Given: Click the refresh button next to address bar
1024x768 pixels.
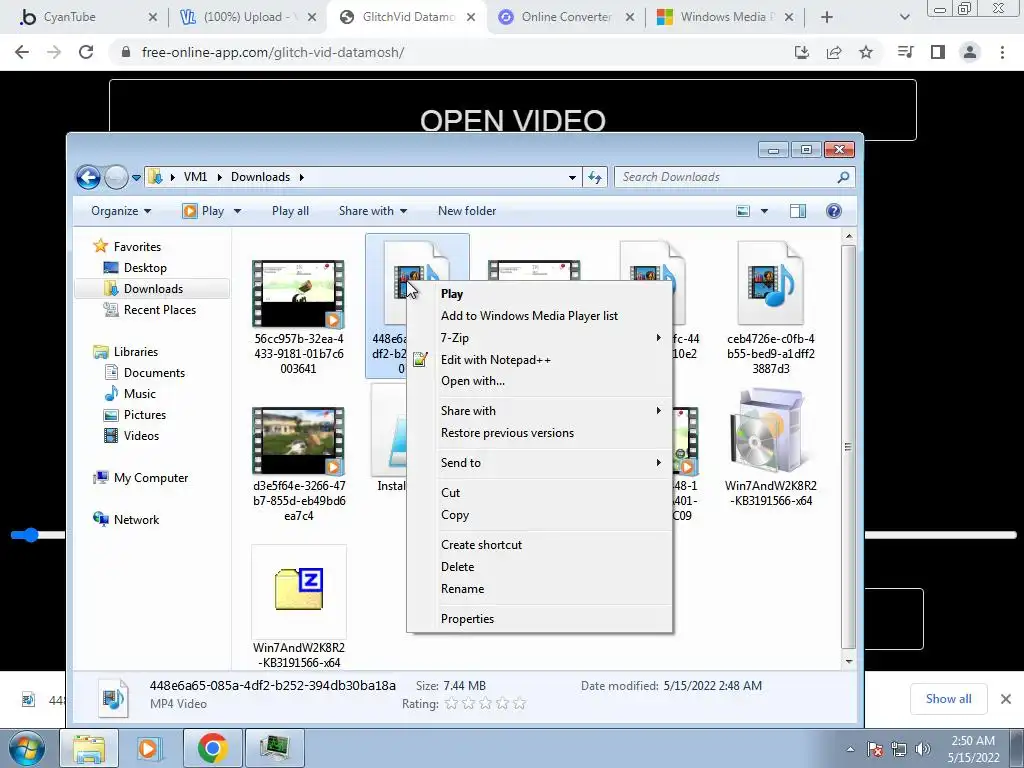Looking at the screenshot, I should pyautogui.click(x=595, y=177).
